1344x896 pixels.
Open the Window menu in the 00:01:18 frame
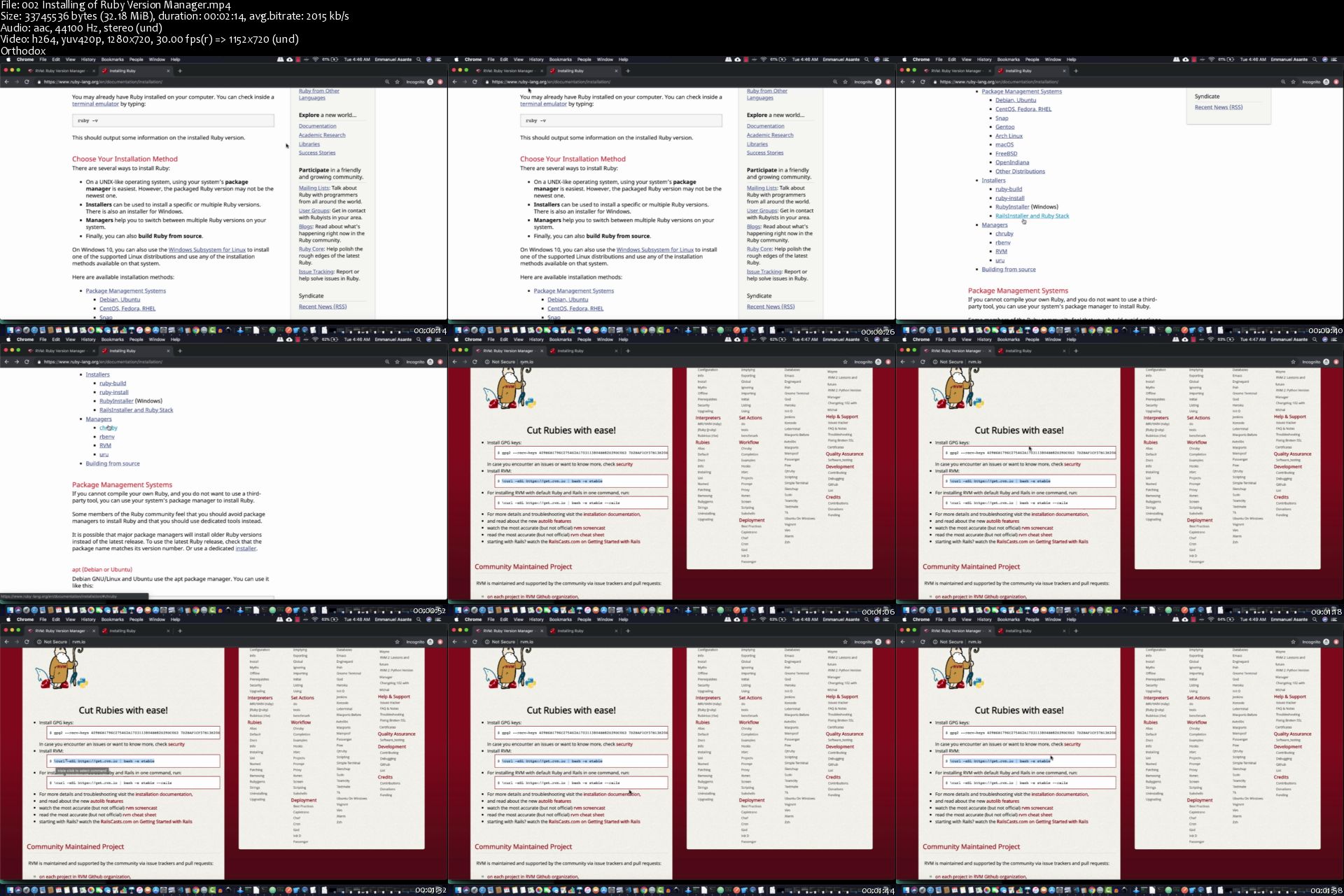pos(1053,339)
